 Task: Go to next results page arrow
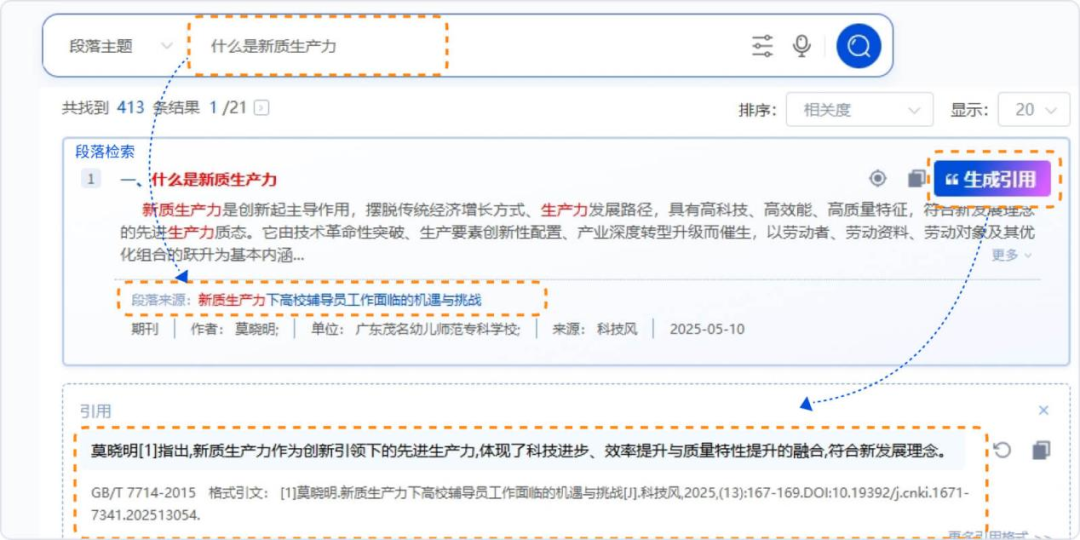(262, 108)
